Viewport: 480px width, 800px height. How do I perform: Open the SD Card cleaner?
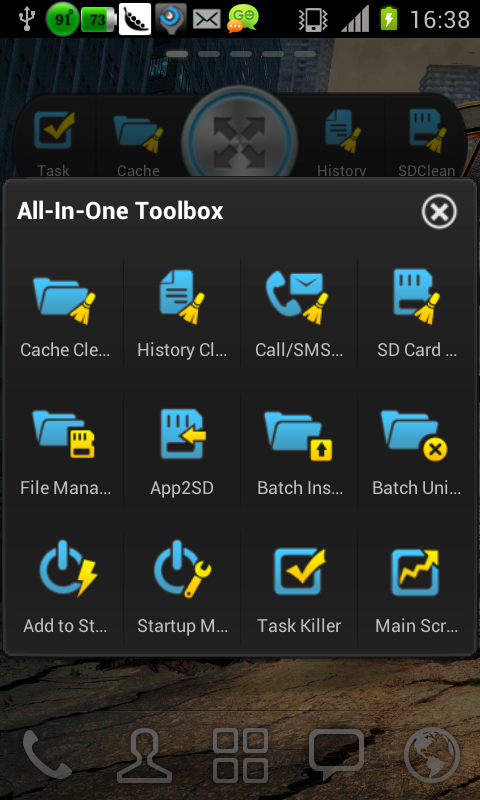(x=416, y=316)
